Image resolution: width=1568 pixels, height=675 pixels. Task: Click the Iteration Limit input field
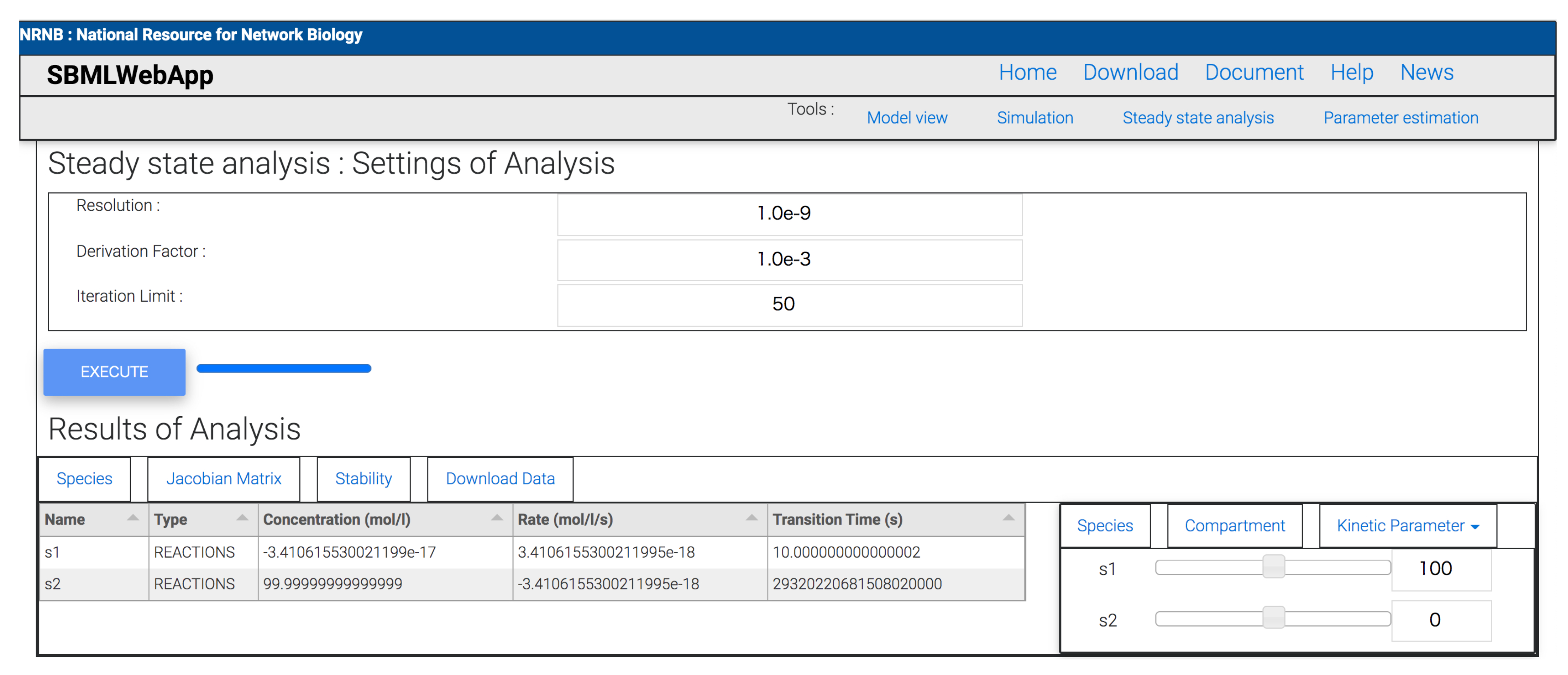click(x=789, y=304)
